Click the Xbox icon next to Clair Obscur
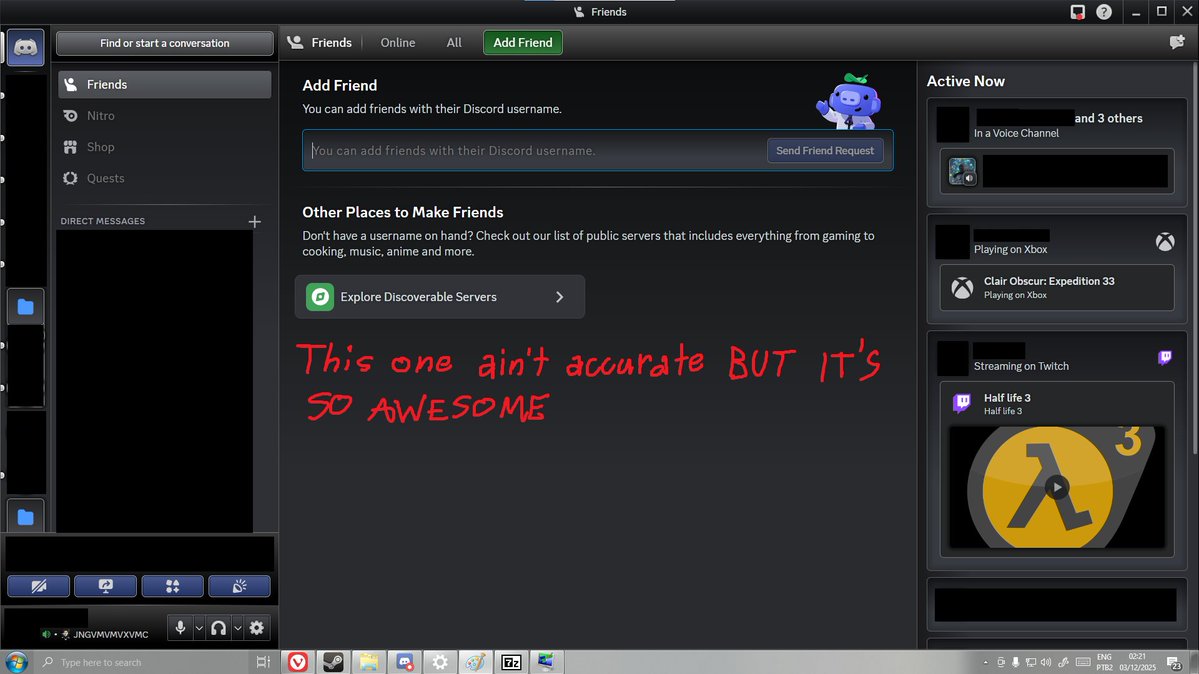The width and height of the screenshot is (1199, 674). (x=962, y=288)
